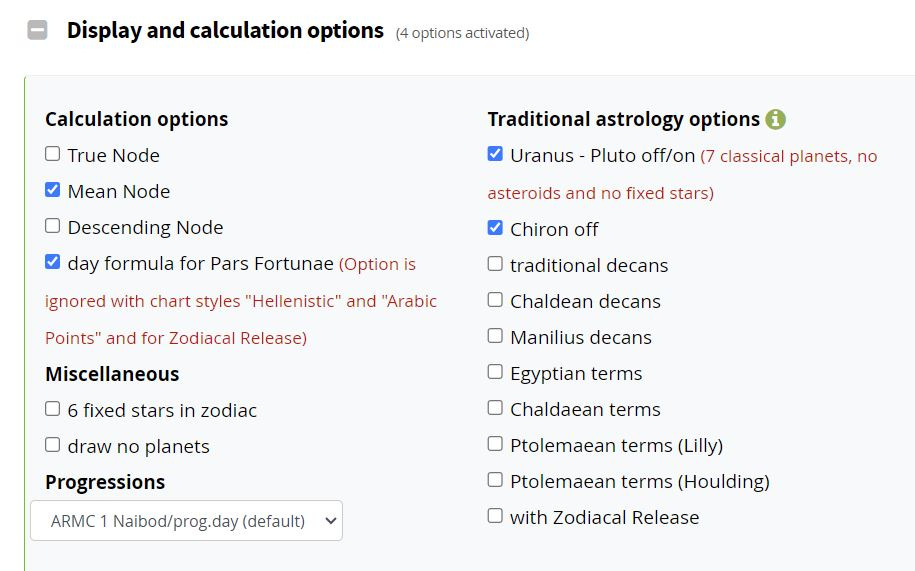Check the Egyptian terms option
Screen dimensions: 915x571
click(x=495, y=372)
